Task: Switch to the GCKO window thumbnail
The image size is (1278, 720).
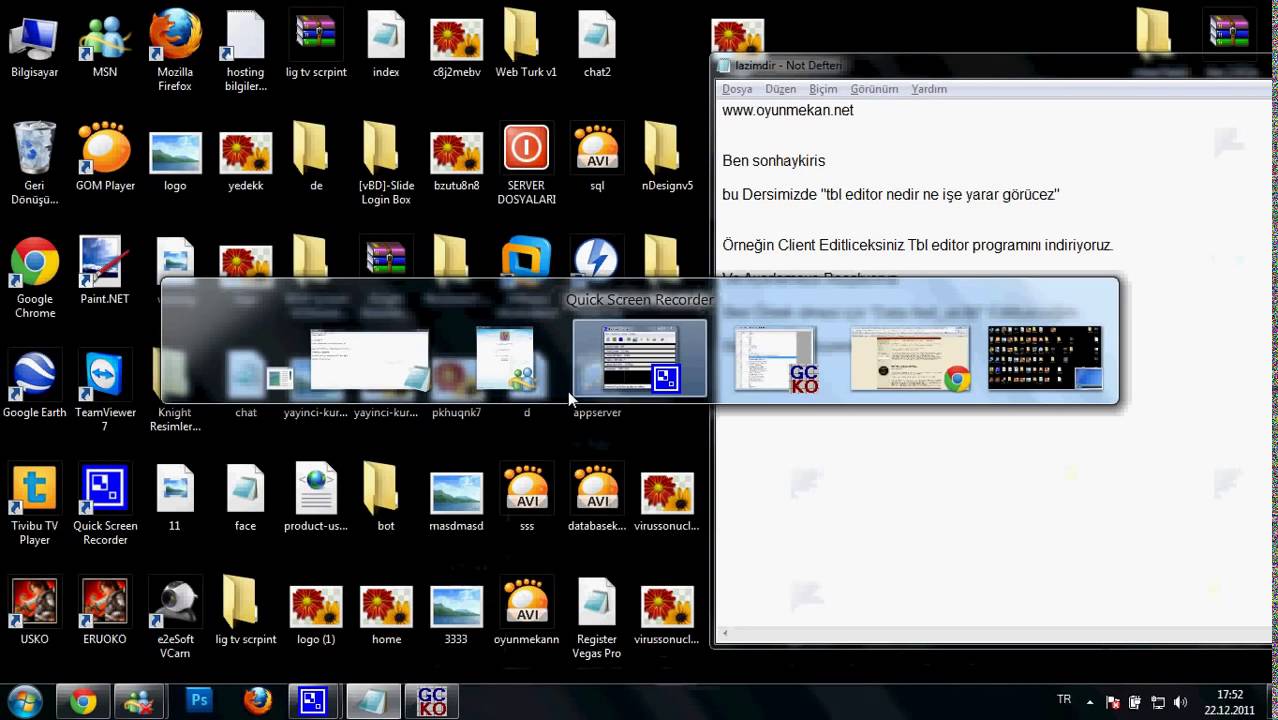Action: click(x=776, y=358)
